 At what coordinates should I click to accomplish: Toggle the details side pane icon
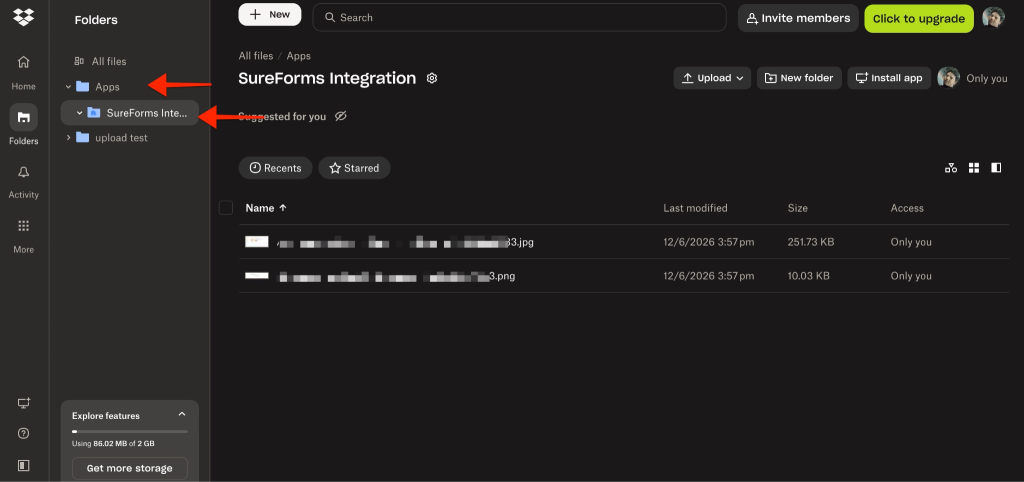click(x=996, y=168)
